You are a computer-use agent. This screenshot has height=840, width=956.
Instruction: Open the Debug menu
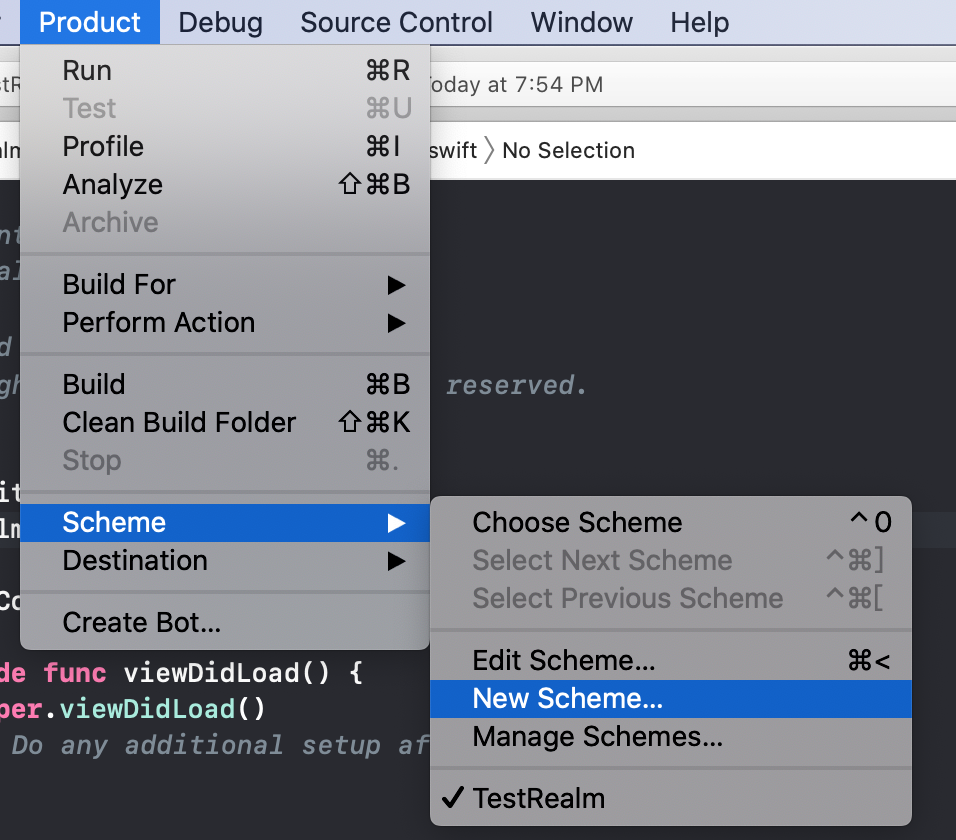221,22
